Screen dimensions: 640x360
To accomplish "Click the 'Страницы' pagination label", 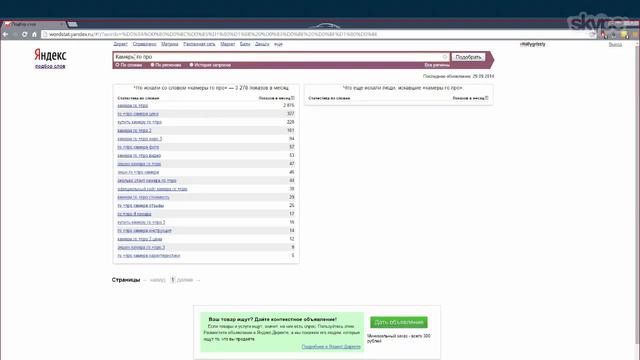I will click(126, 280).
